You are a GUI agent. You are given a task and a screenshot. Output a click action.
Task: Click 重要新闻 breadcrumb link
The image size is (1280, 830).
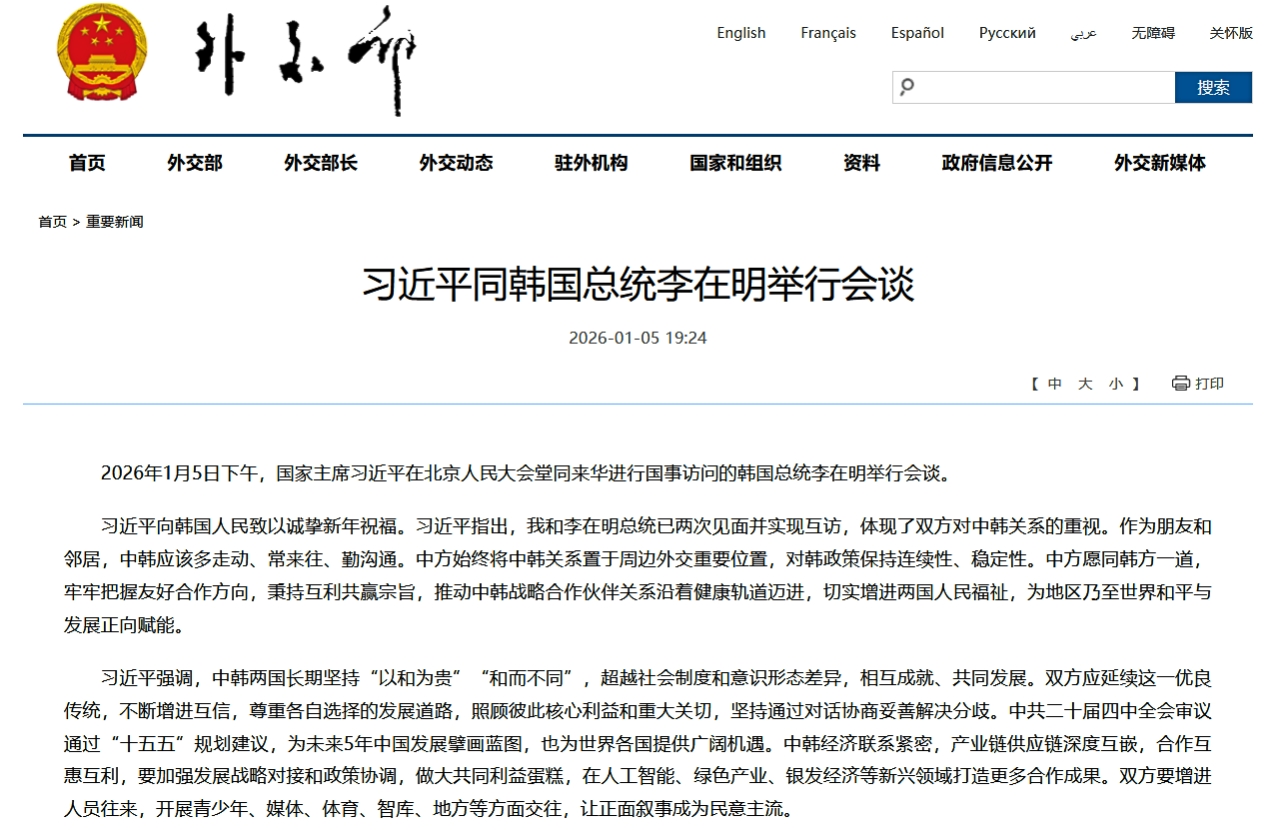pos(114,222)
